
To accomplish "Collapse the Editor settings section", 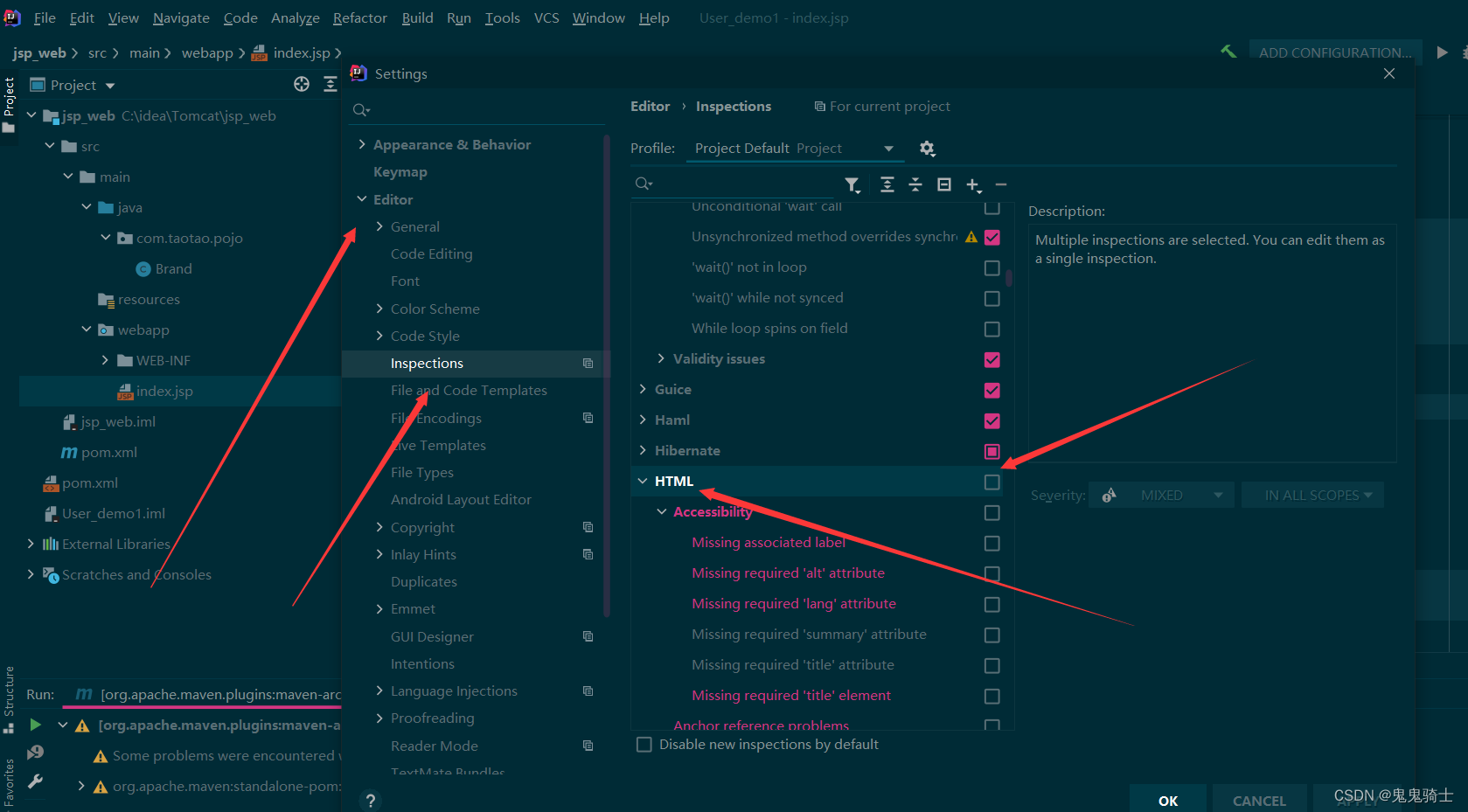I will pyautogui.click(x=362, y=199).
